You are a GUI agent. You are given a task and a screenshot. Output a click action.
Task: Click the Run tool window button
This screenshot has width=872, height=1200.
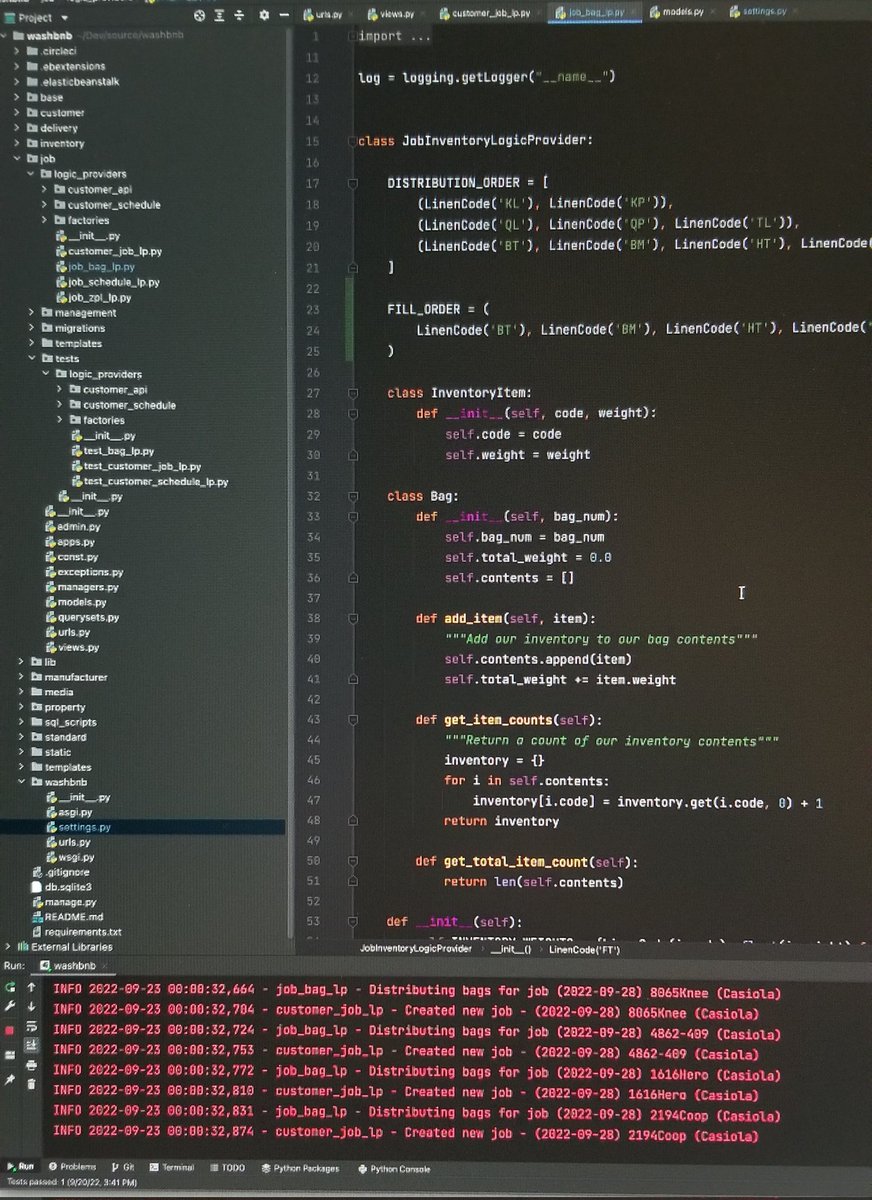(20, 1167)
